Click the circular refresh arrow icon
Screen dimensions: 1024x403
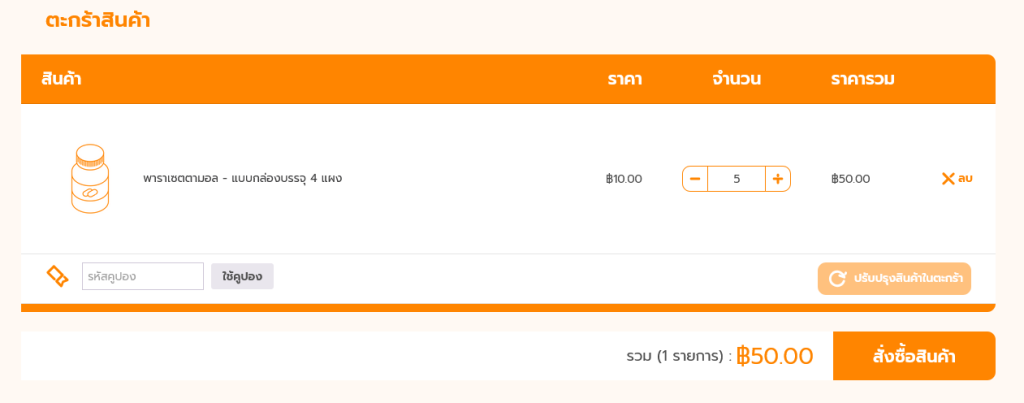[837, 279]
